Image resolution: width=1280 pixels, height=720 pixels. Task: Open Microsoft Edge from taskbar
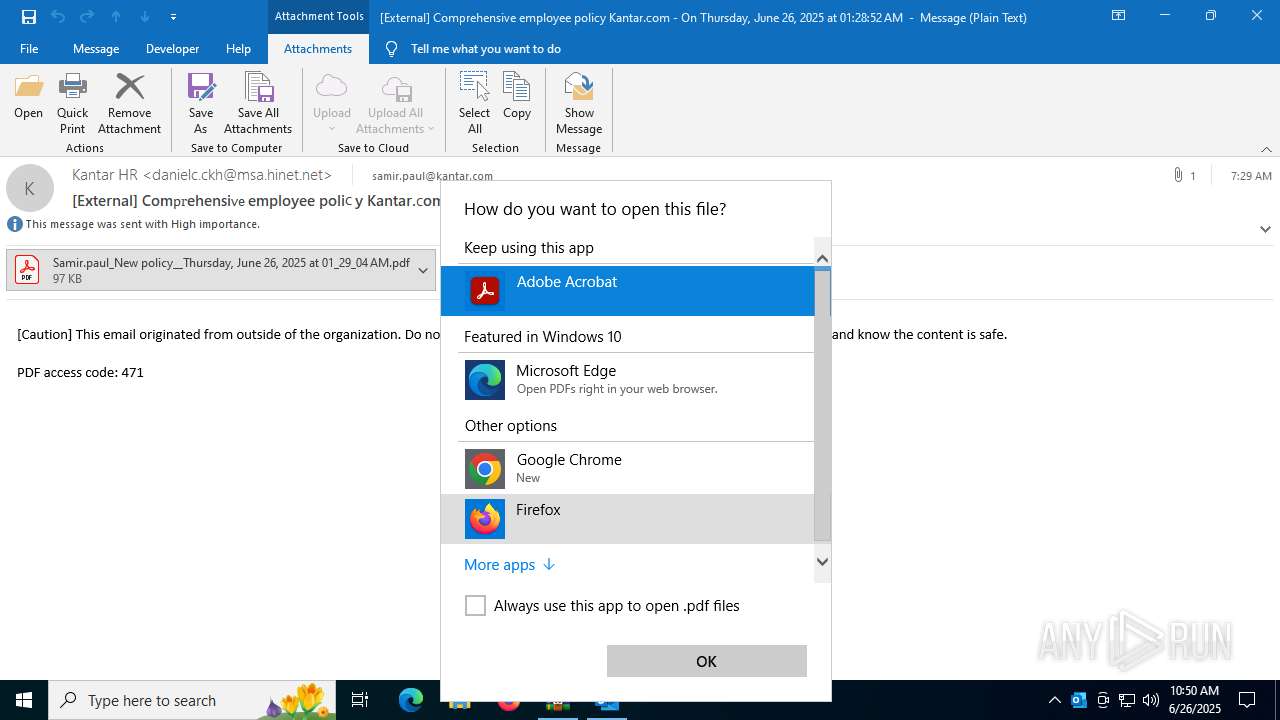coord(411,700)
